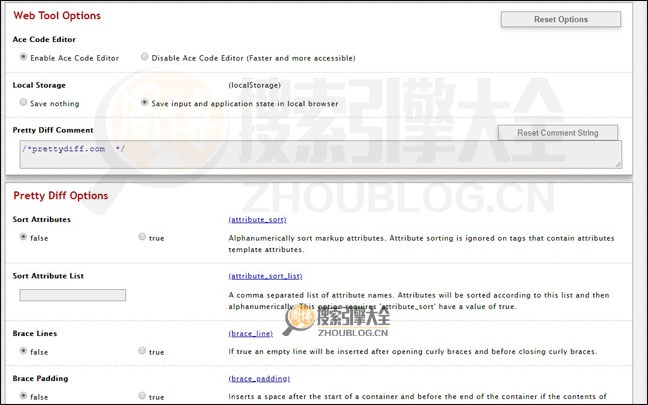Click the comment textarea resize handle
Image resolution: width=648 pixels, height=405 pixels.
(x=618, y=164)
